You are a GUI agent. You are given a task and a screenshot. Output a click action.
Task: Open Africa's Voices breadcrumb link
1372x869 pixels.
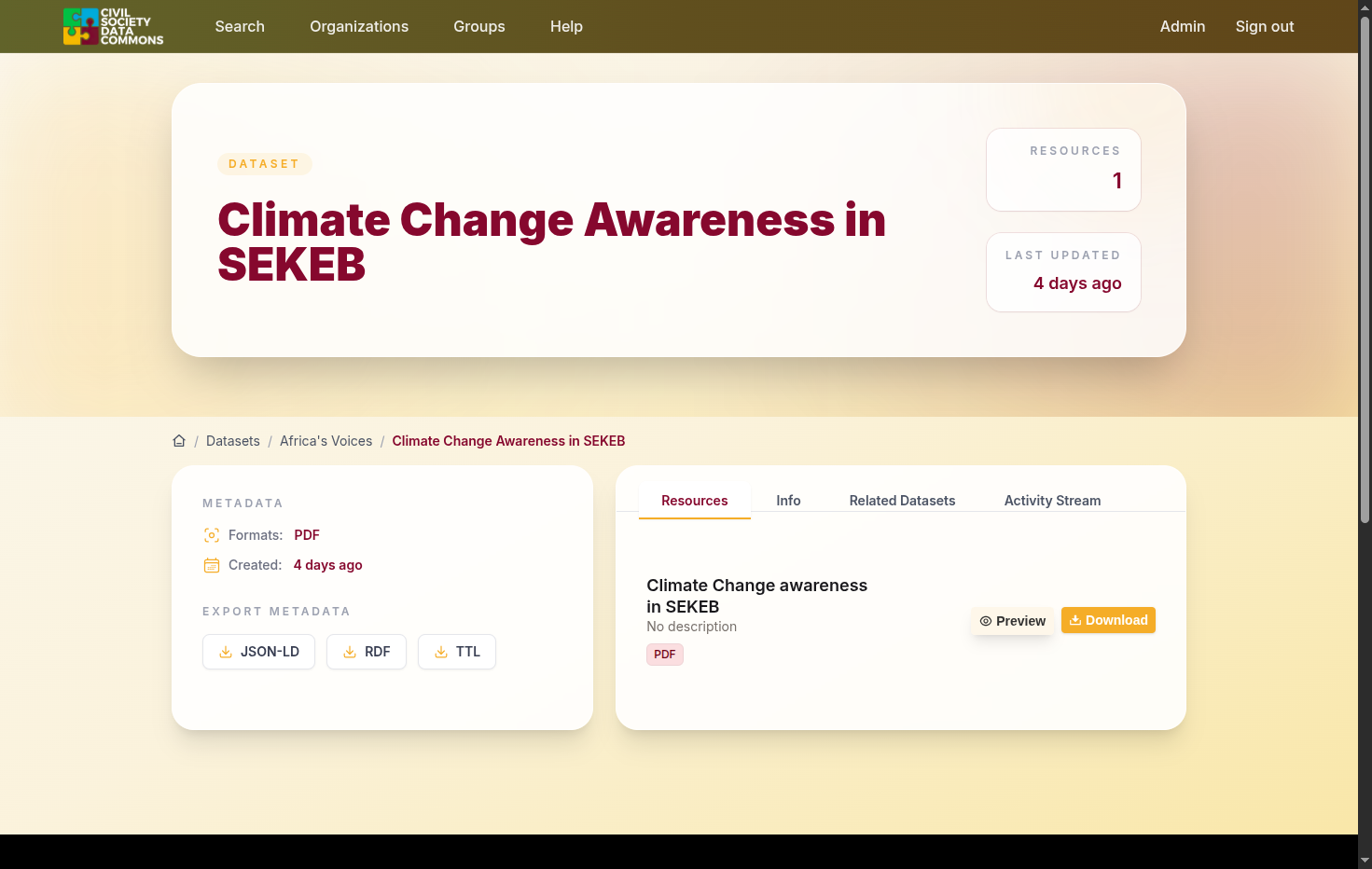tap(326, 441)
